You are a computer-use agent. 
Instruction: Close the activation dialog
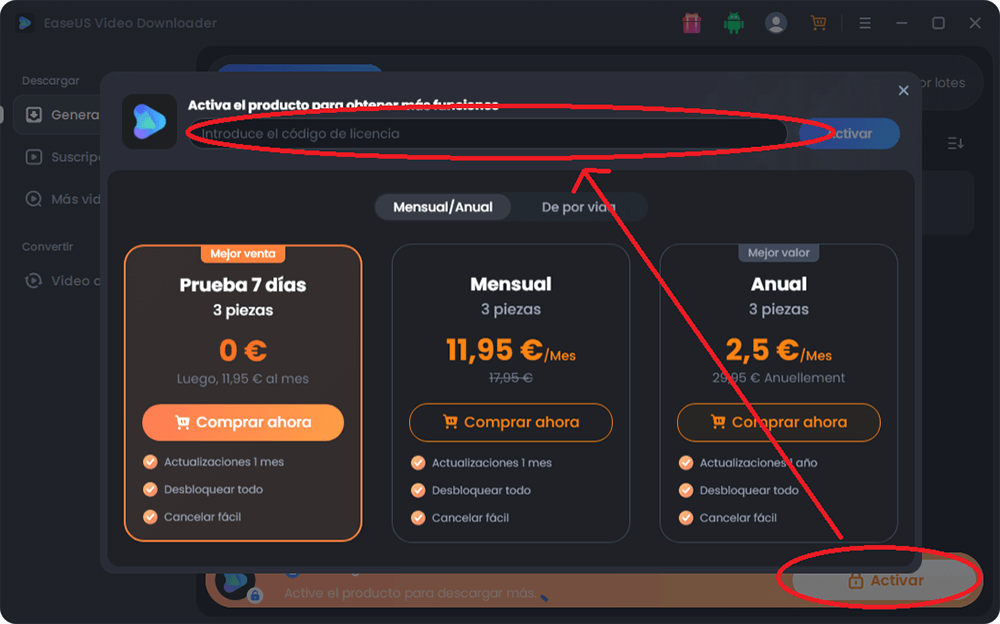pyautogui.click(x=903, y=91)
